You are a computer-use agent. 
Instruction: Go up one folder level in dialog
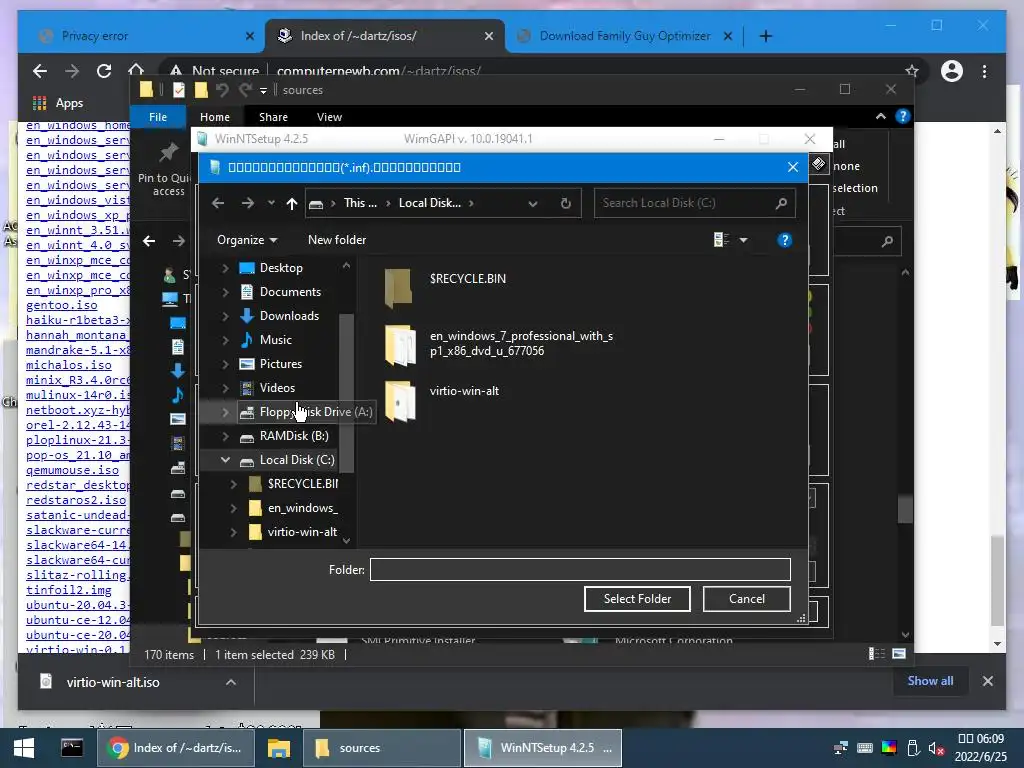point(292,203)
